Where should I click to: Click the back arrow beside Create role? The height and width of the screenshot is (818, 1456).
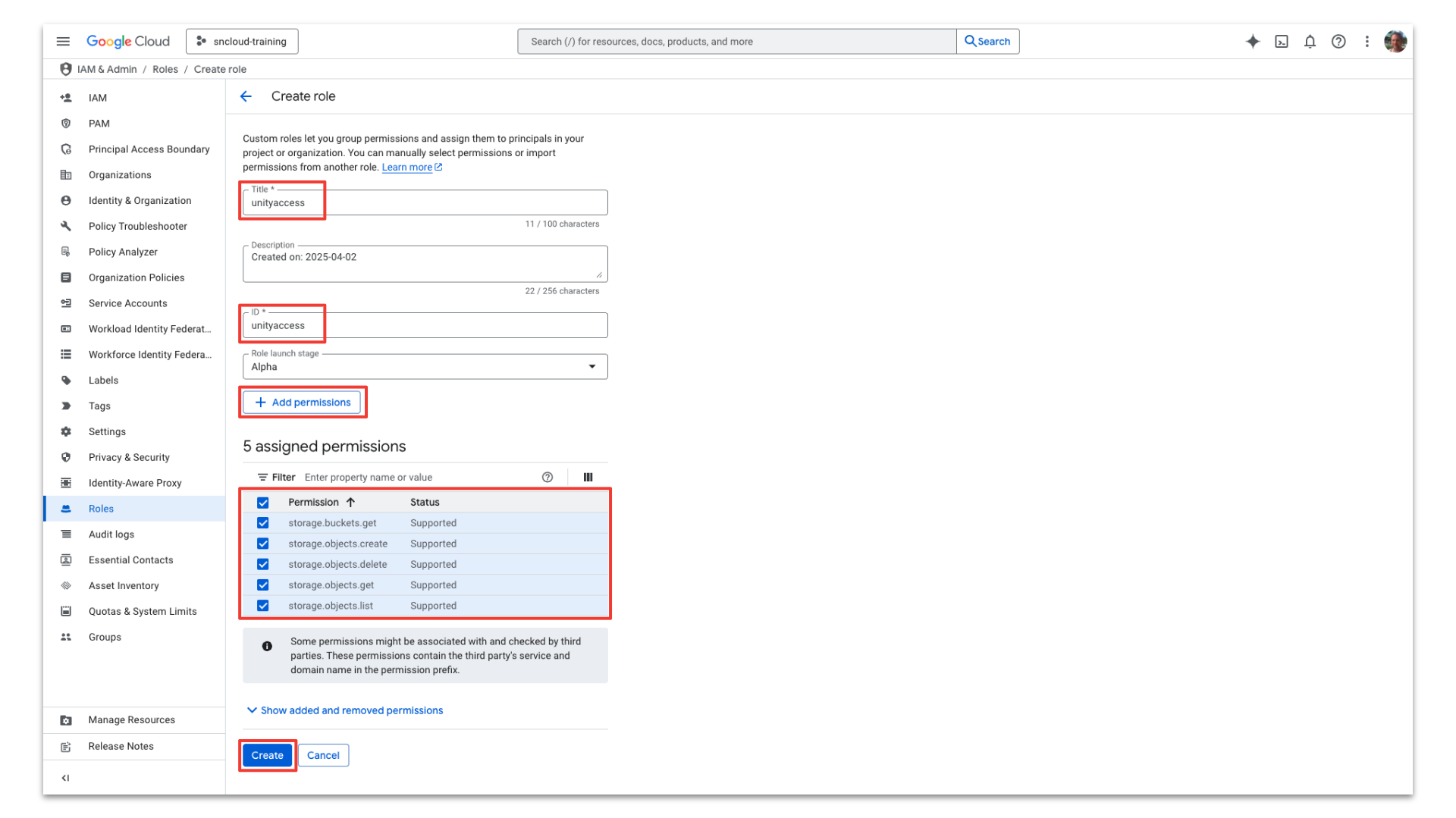click(x=246, y=96)
